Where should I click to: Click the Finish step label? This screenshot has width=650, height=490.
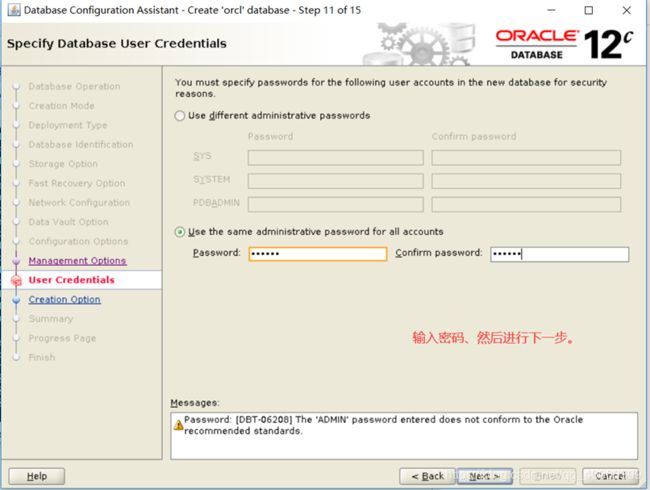[41, 357]
